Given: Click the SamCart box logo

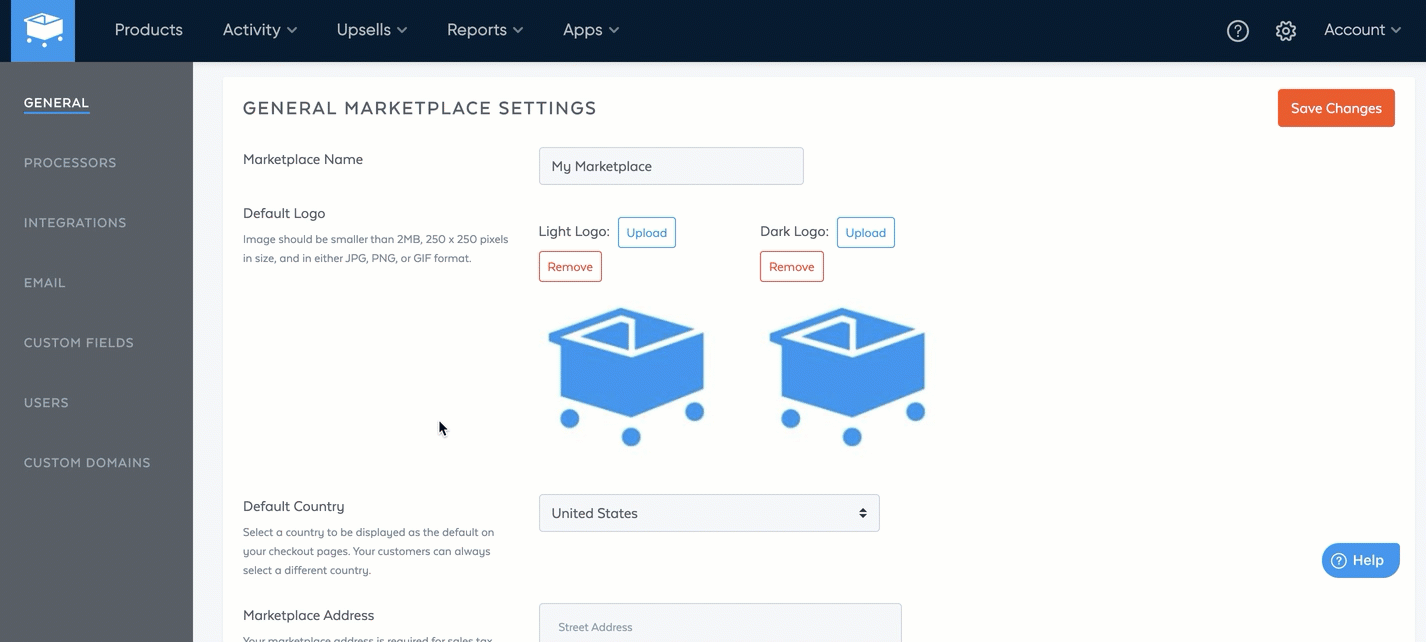Looking at the screenshot, I should click(x=41, y=30).
